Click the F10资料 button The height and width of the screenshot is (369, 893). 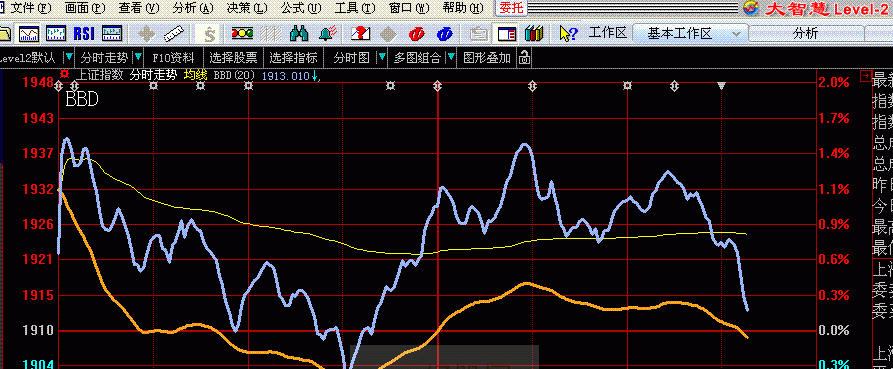tap(173, 58)
